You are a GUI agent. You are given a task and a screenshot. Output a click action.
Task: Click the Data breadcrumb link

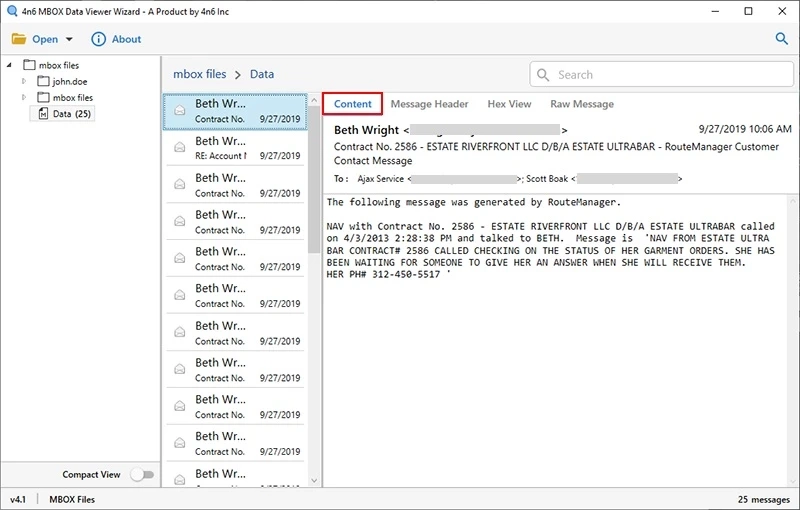(x=262, y=74)
